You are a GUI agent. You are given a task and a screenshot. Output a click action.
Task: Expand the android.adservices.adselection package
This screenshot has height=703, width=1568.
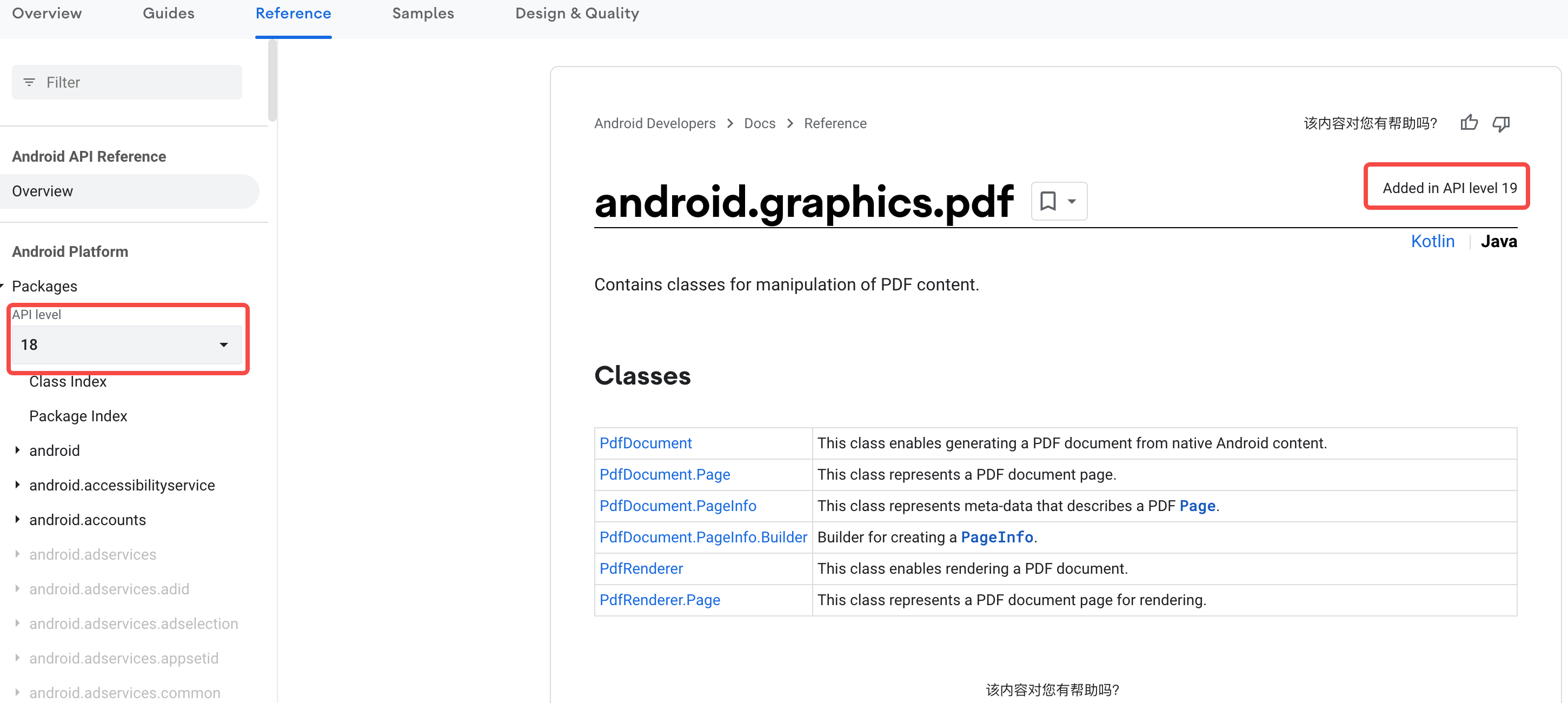tap(17, 624)
